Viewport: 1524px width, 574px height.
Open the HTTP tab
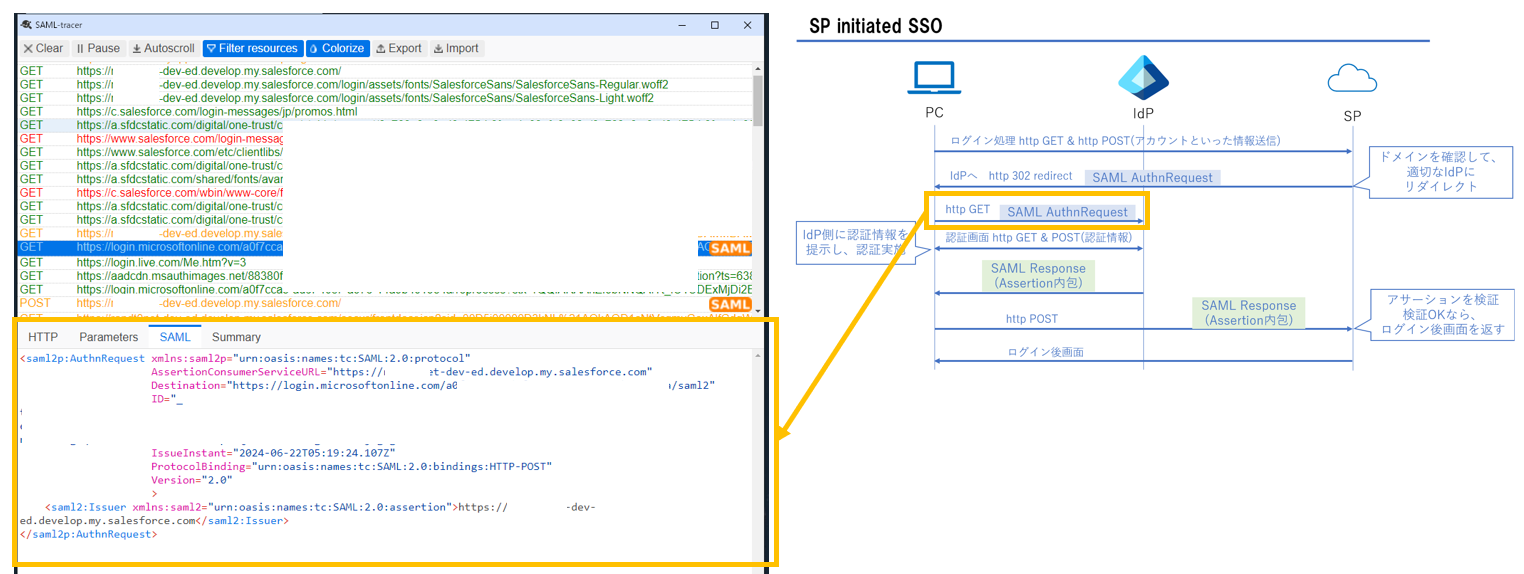(43, 337)
